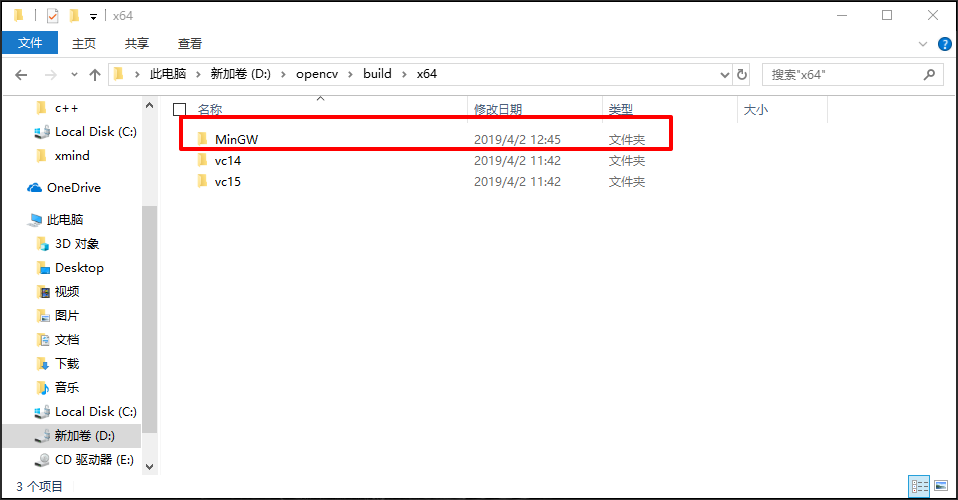
Task: Open c++ folder in navigation pane
Action: tap(66, 108)
